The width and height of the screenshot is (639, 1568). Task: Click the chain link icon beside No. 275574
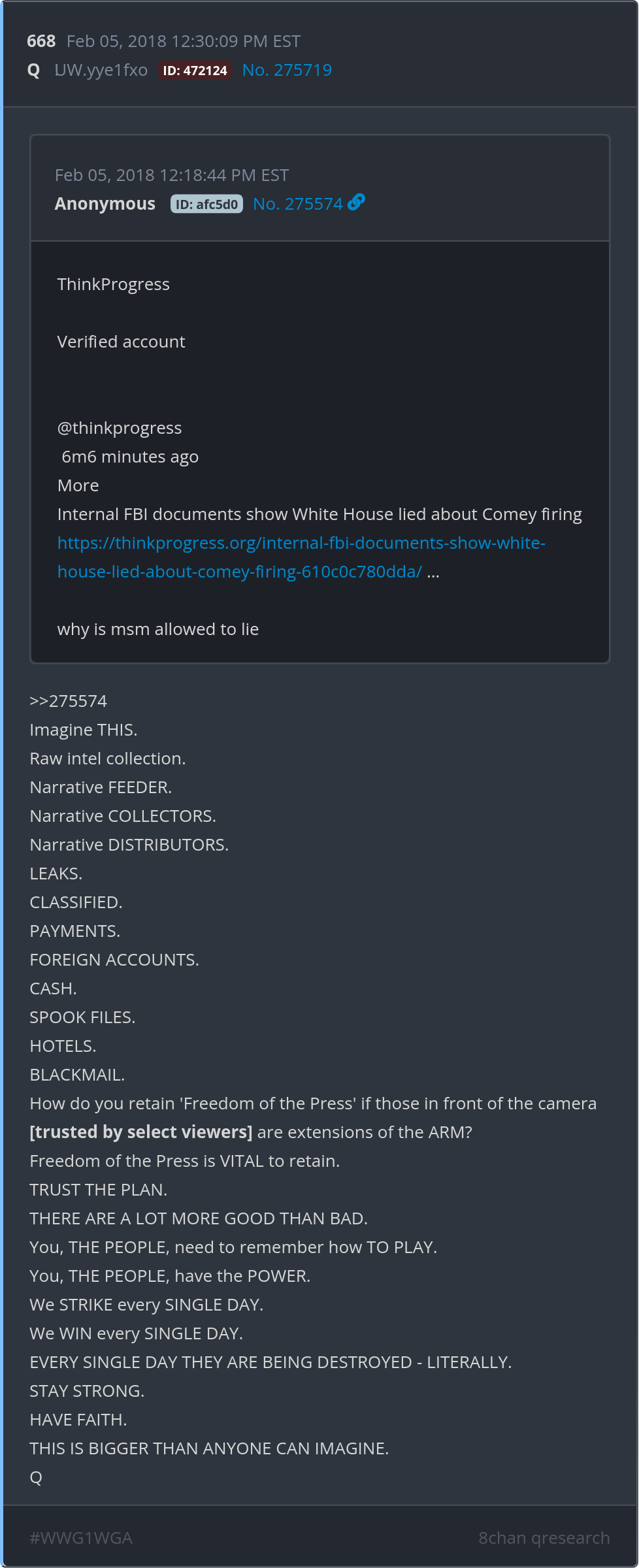[x=356, y=203]
